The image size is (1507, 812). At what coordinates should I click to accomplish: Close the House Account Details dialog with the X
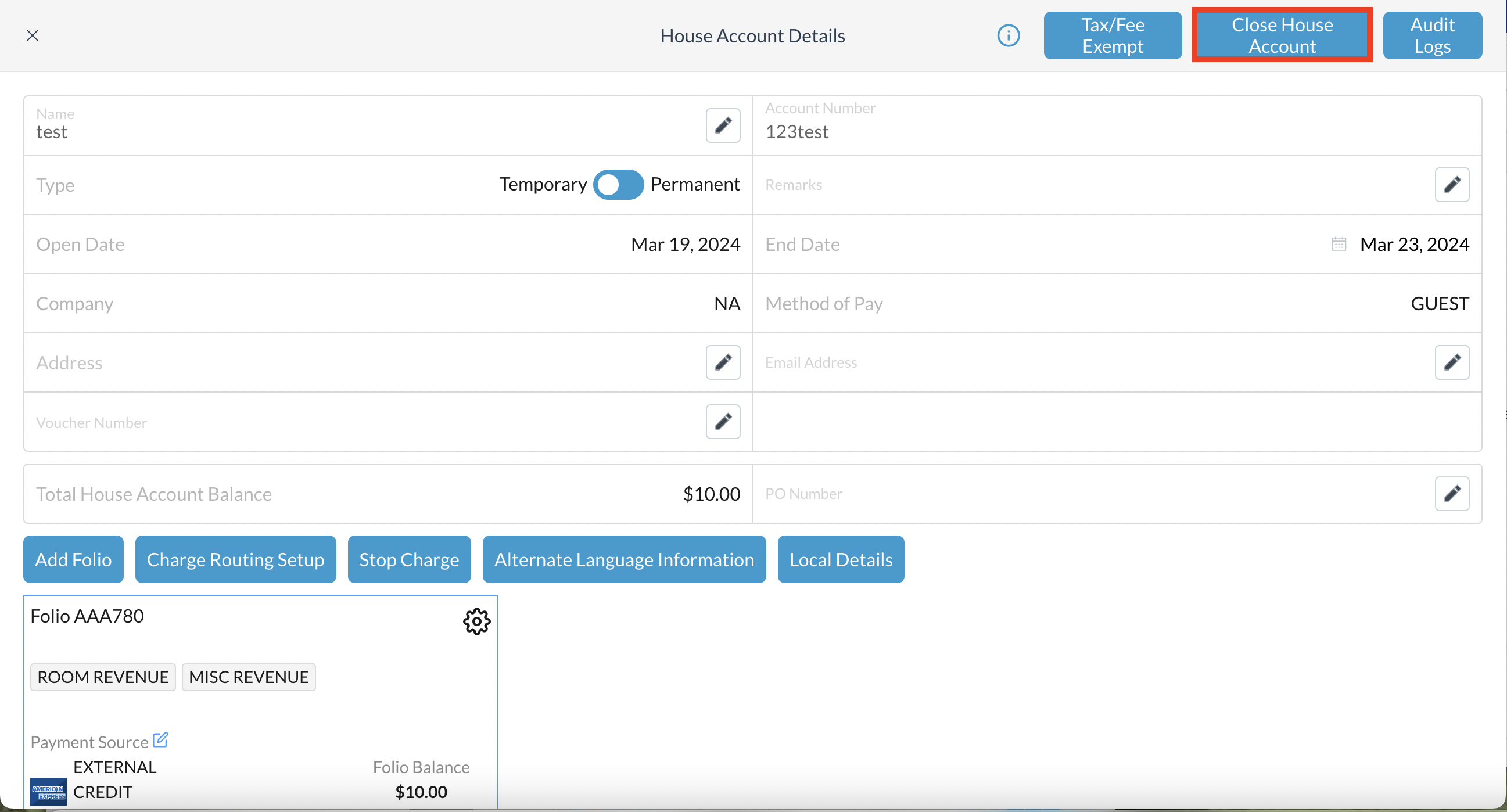coord(33,35)
